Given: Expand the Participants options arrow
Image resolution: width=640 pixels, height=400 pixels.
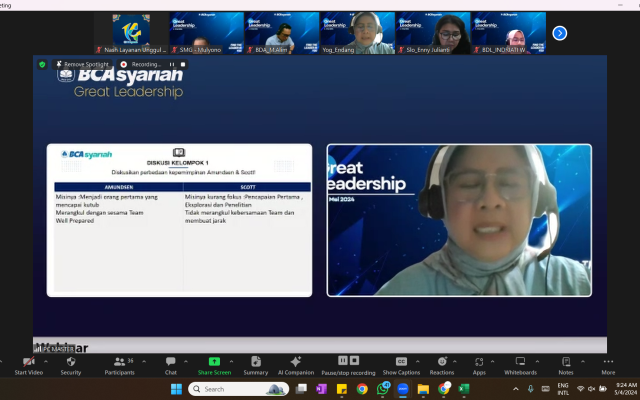Looking at the screenshot, I should click(144, 362).
